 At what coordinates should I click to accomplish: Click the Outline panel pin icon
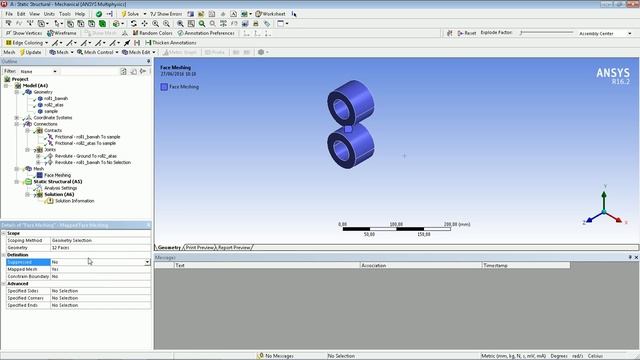(149, 61)
